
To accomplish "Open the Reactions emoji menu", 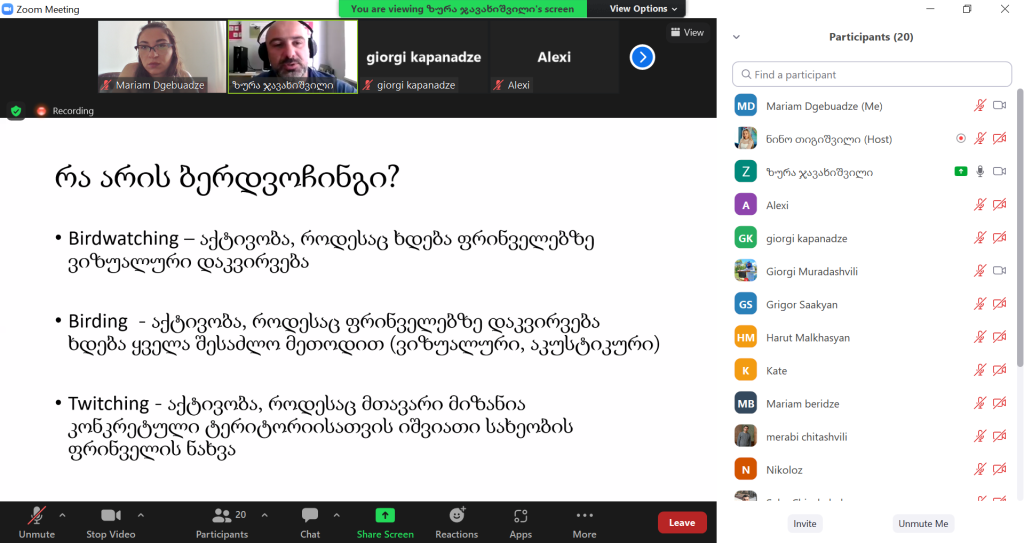I will pyautogui.click(x=457, y=516).
